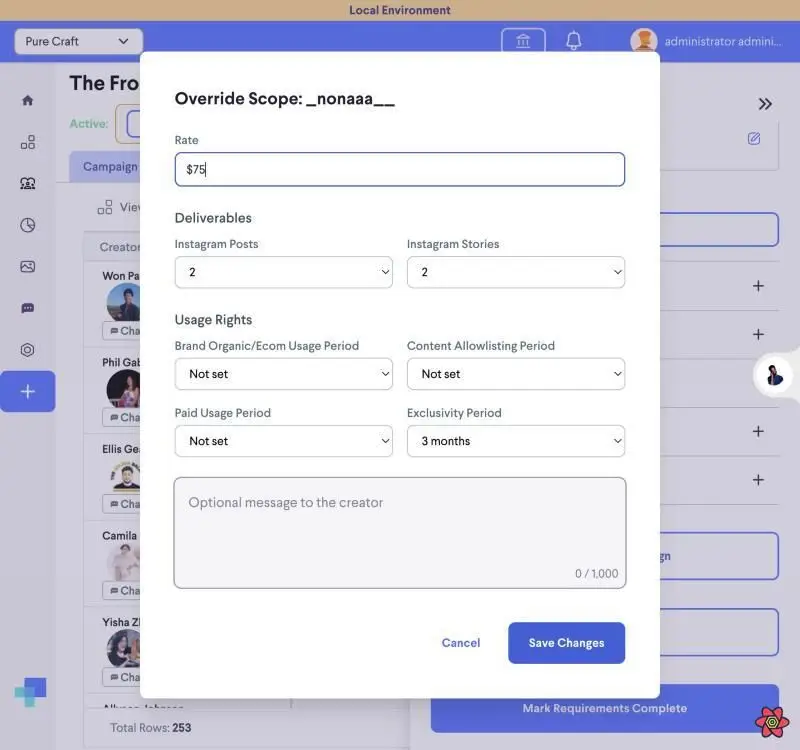This screenshot has height=750, width=800.
Task: Open the chat messages sidebar icon
Action: (x=28, y=308)
